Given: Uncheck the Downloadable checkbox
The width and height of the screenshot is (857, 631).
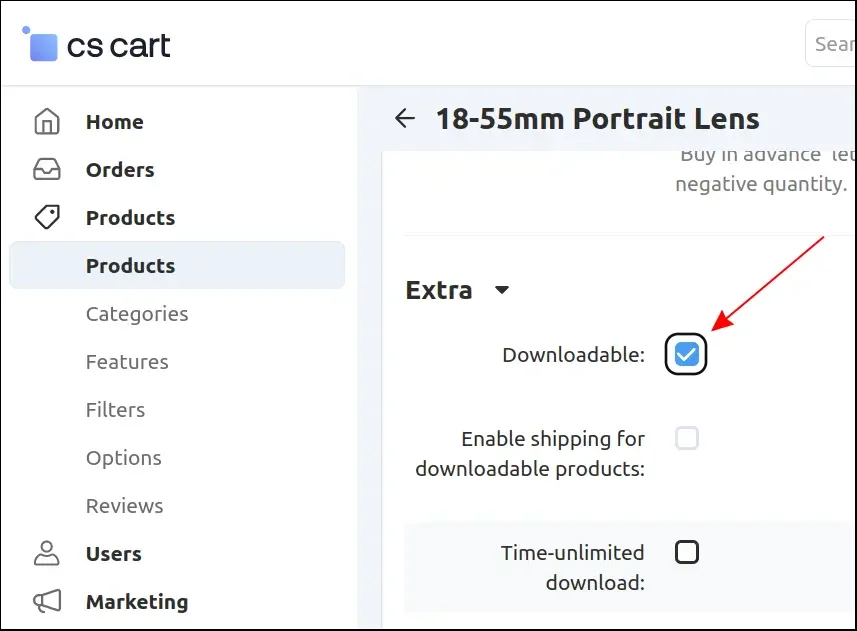Looking at the screenshot, I should (x=686, y=354).
